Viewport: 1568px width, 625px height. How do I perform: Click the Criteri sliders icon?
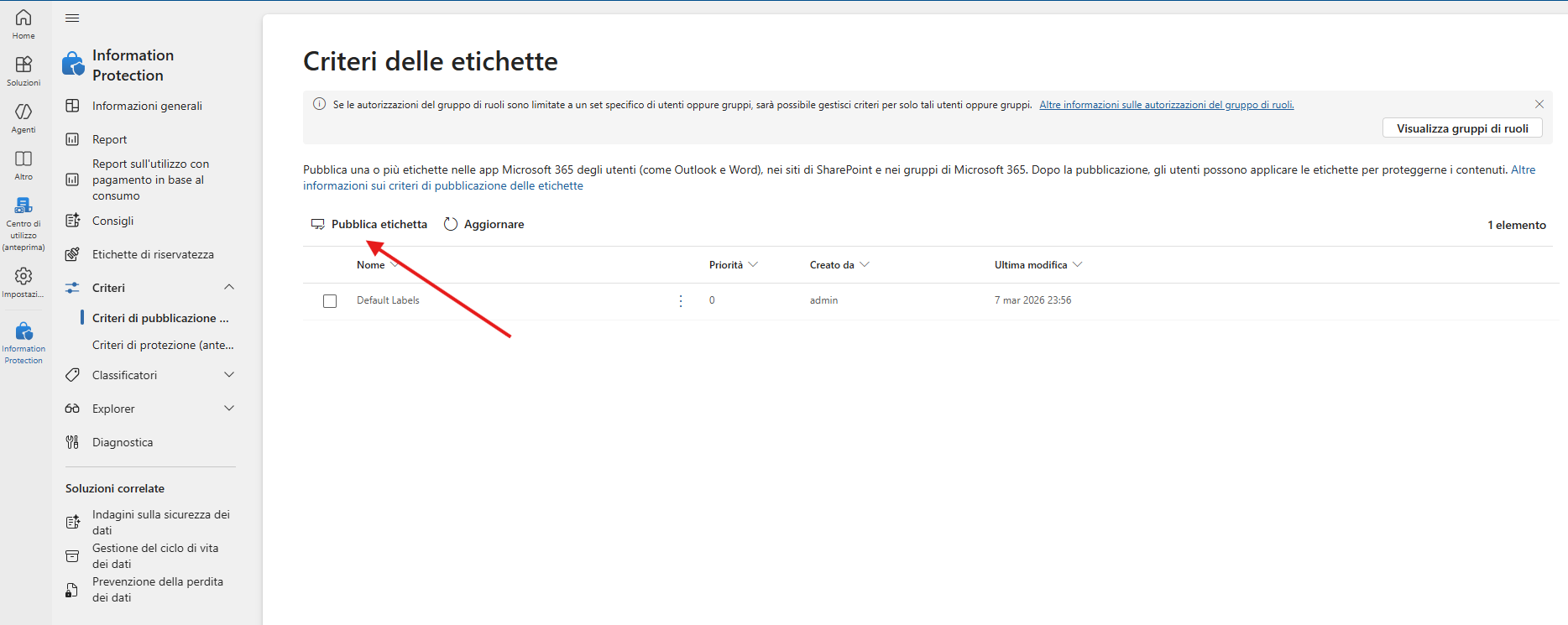(73, 288)
